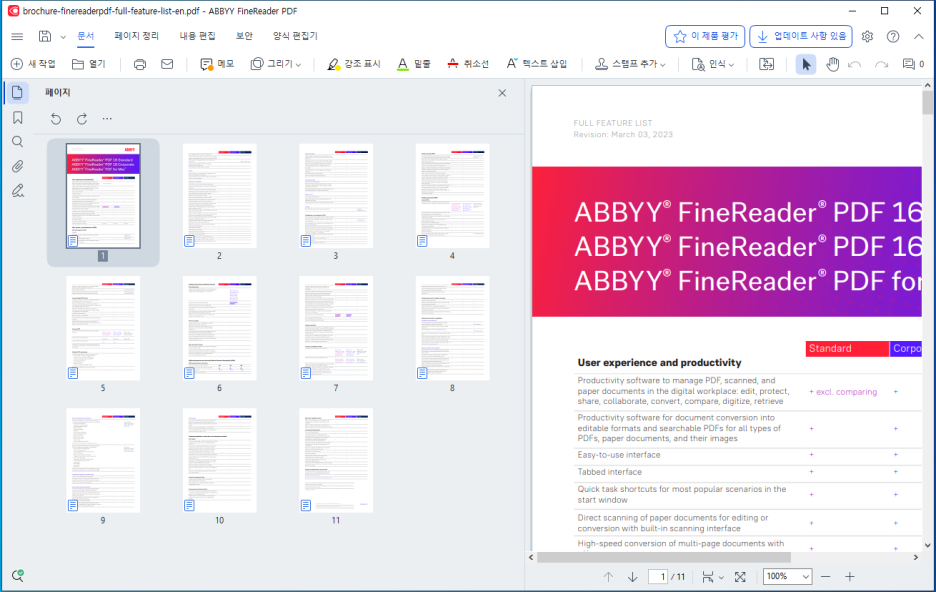The height and width of the screenshot is (592, 936).
Task: Open the 인식 recognize dropdown
Action: tap(712, 64)
